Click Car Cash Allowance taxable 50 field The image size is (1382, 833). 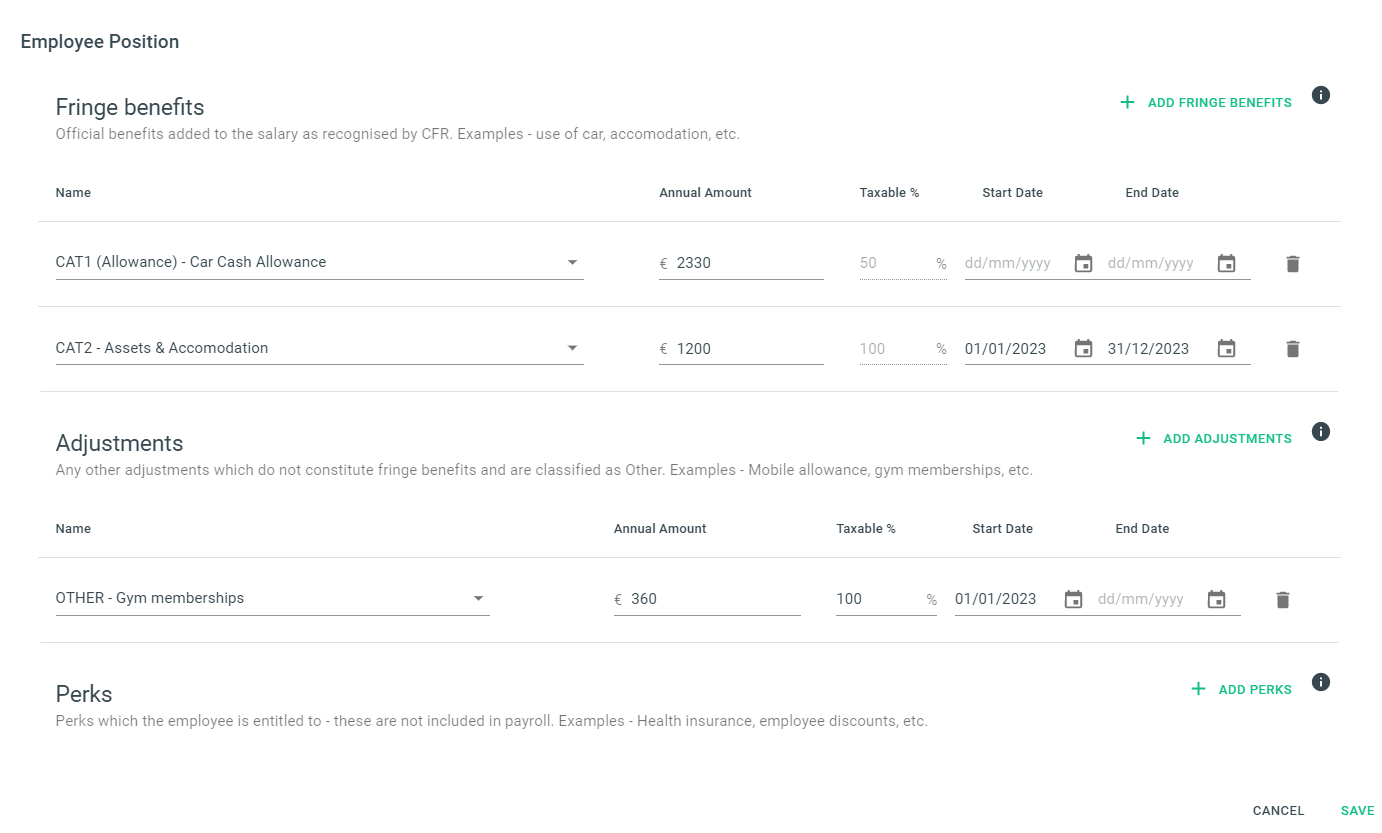pos(903,263)
